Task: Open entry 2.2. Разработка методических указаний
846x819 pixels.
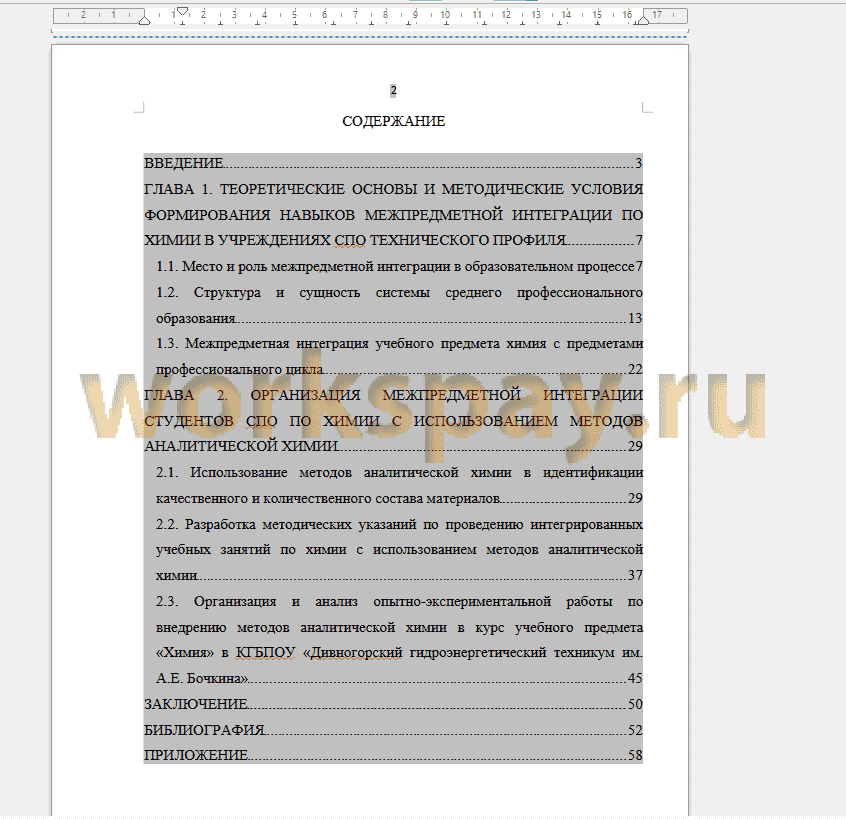Action: (x=399, y=550)
